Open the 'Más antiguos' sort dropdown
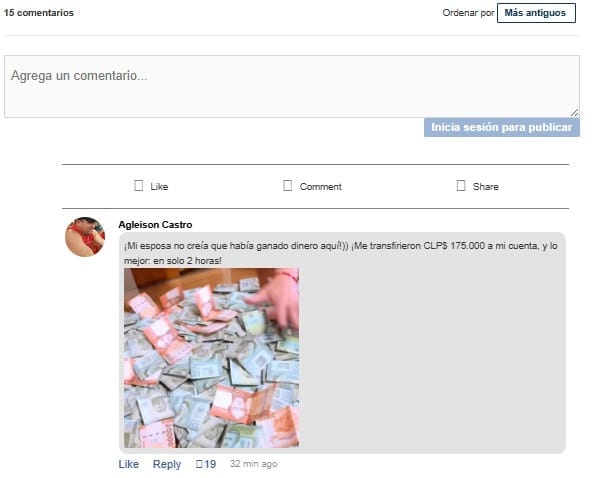Image resolution: width=592 pixels, height=478 pixels. [x=536, y=13]
